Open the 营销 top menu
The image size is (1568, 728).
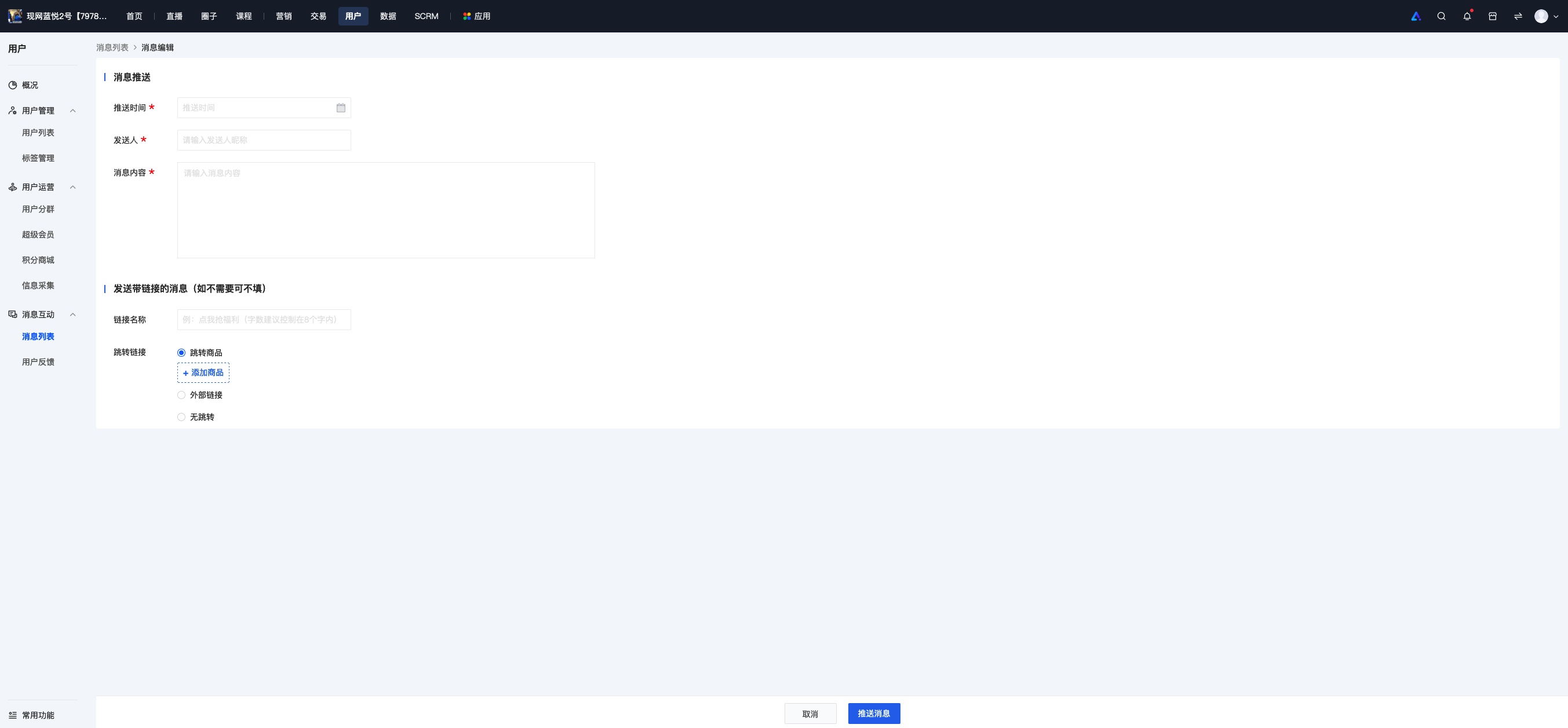(x=285, y=16)
